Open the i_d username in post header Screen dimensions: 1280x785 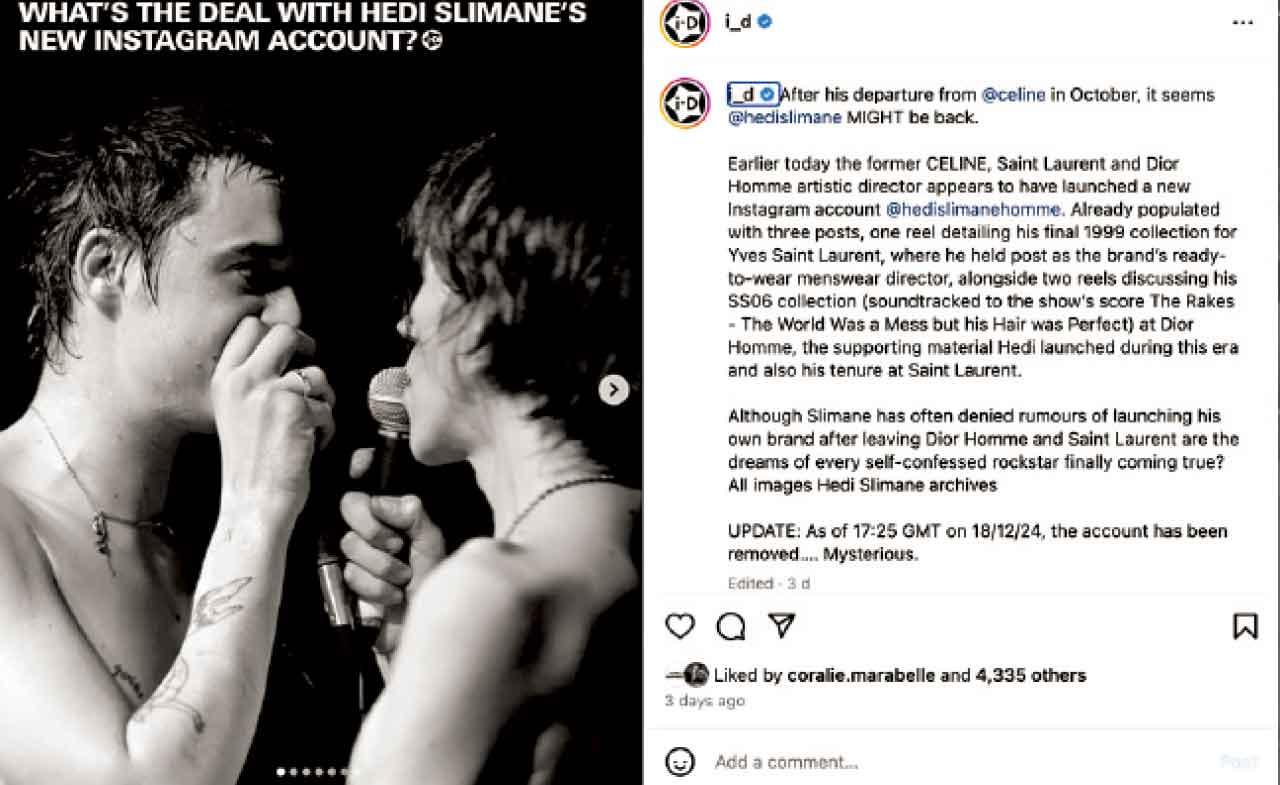click(738, 22)
